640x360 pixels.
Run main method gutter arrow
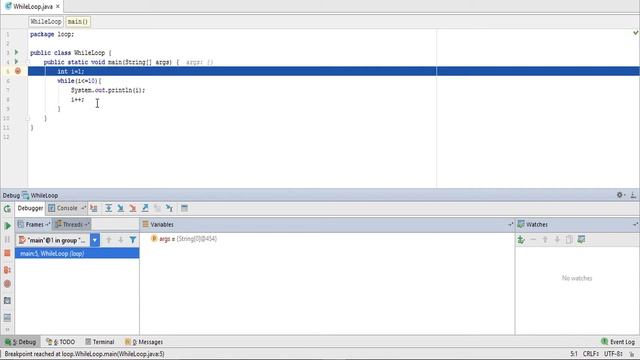pyautogui.click(x=17, y=62)
